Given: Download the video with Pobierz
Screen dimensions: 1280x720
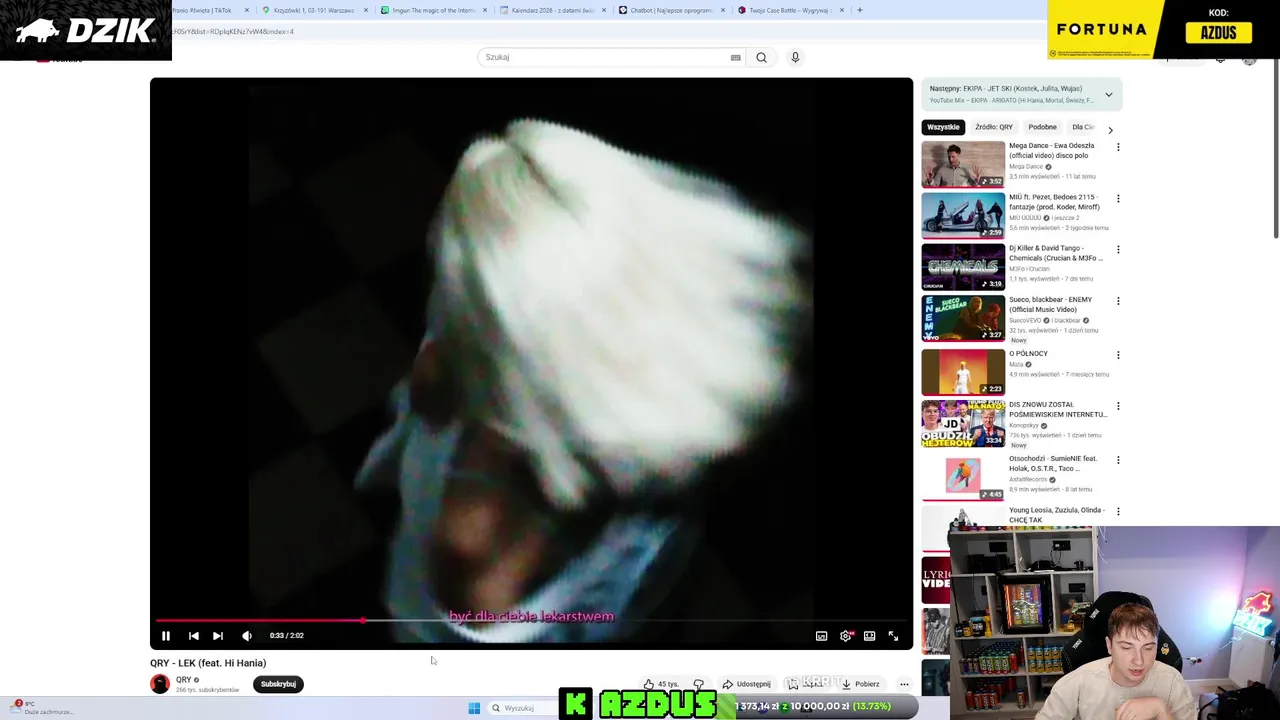Looking at the screenshot, I should [x=861, y=684].
